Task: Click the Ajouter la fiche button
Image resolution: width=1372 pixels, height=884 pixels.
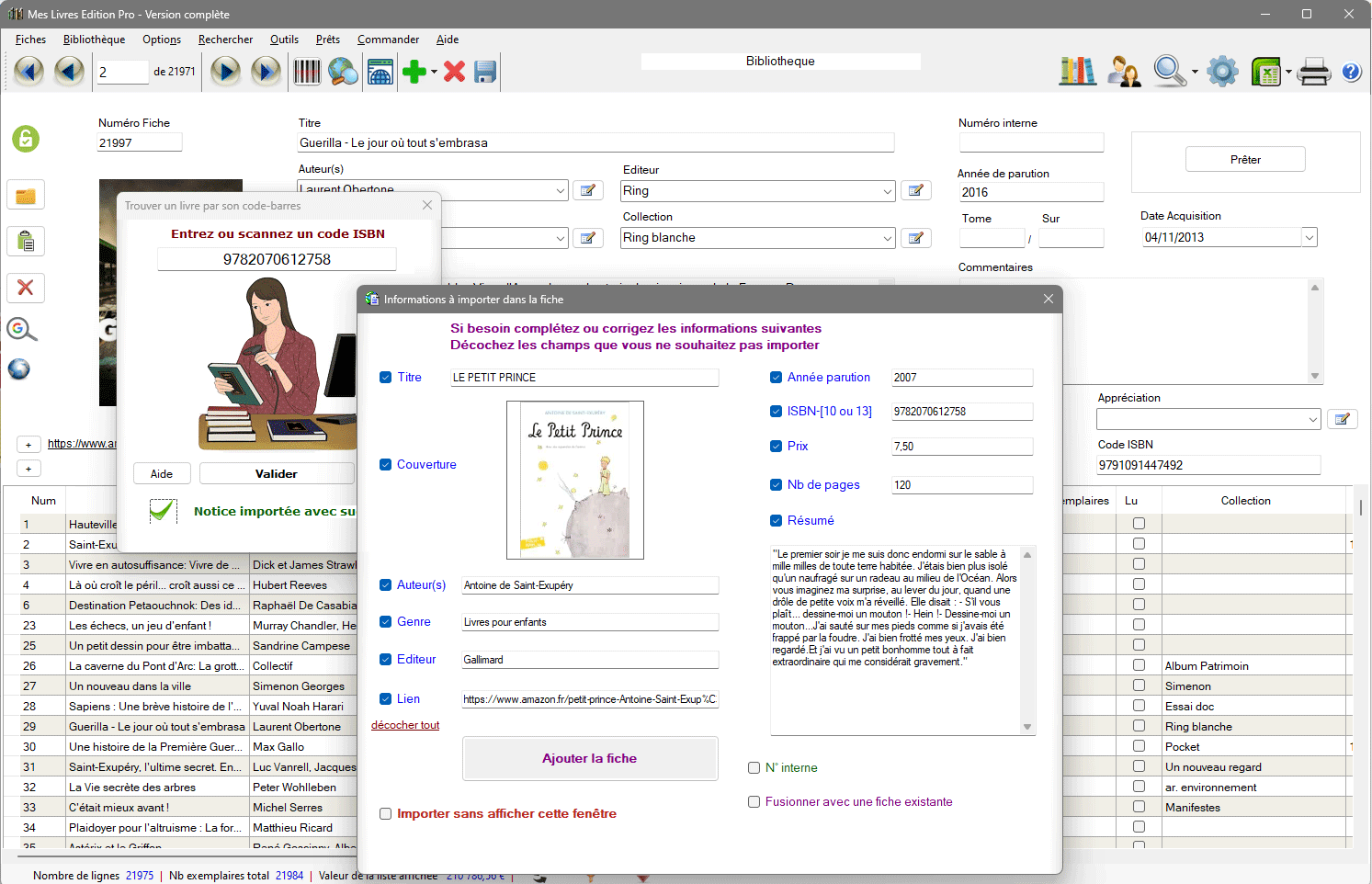Action: tap(590, 759)
